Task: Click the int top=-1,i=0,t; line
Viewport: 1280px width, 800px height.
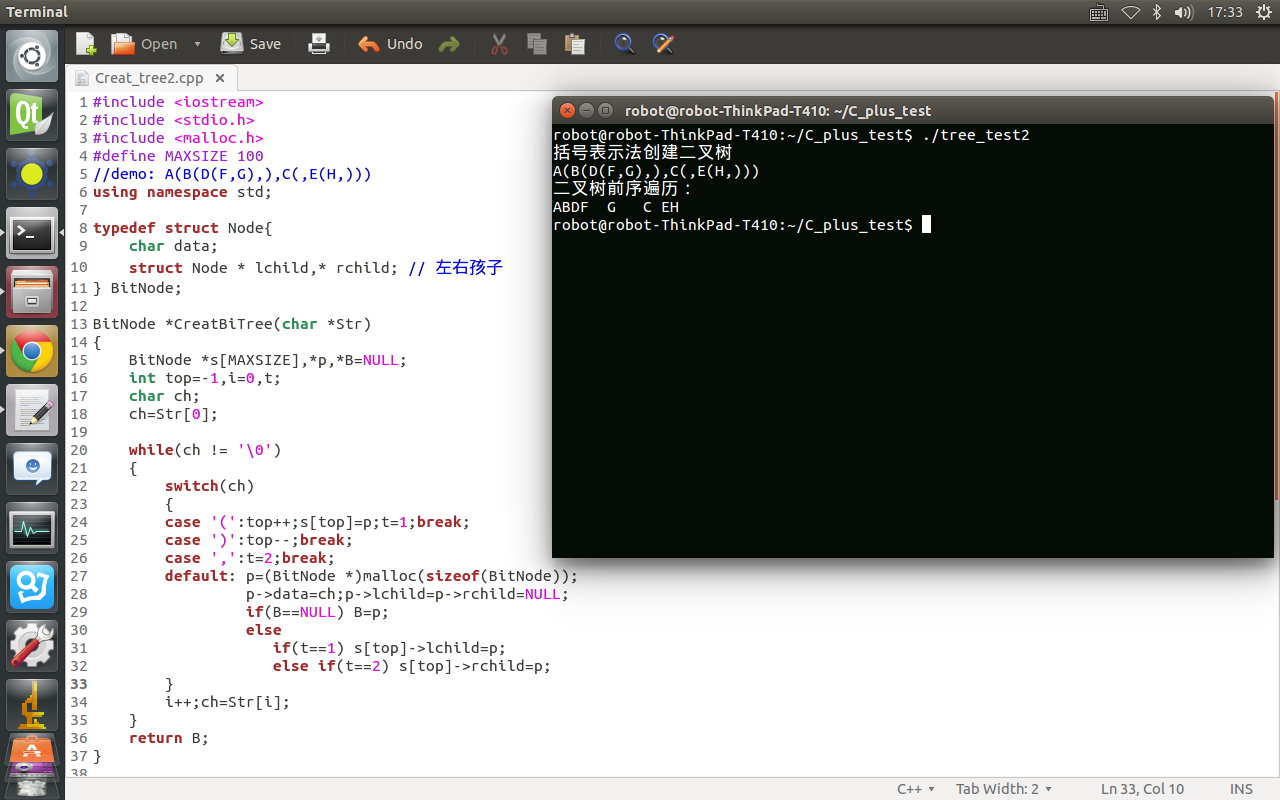Action: [205, 378]
